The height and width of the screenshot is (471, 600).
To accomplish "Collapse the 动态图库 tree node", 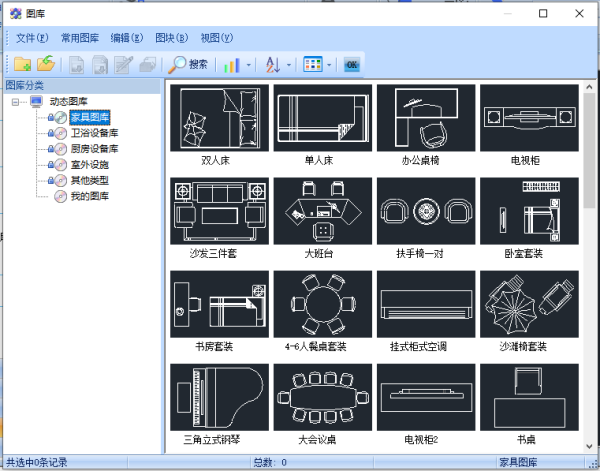I will pos(16,102).
